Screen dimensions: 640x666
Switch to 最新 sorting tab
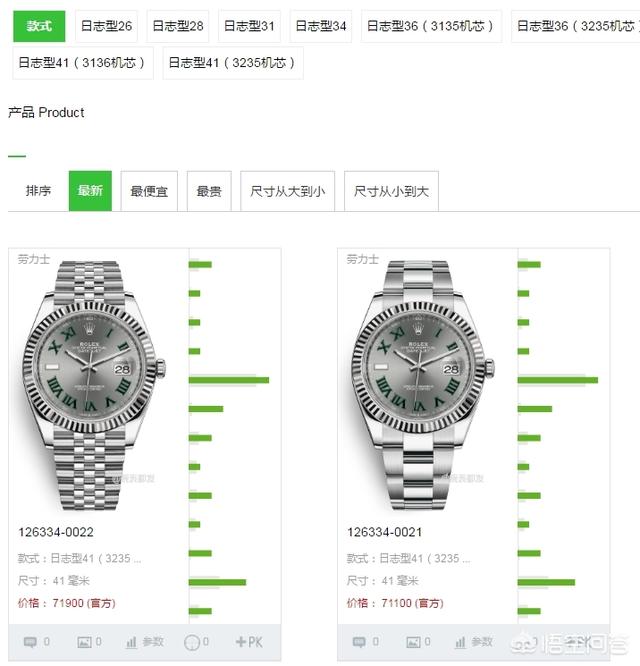pyautogui.click(x=90, y=191)
